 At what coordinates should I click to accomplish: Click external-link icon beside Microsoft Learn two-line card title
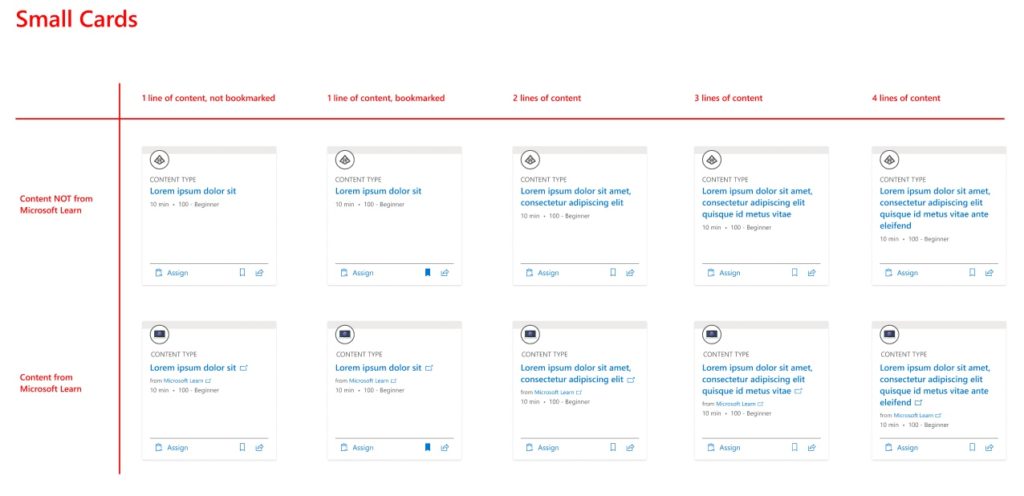tap(631, 380)
